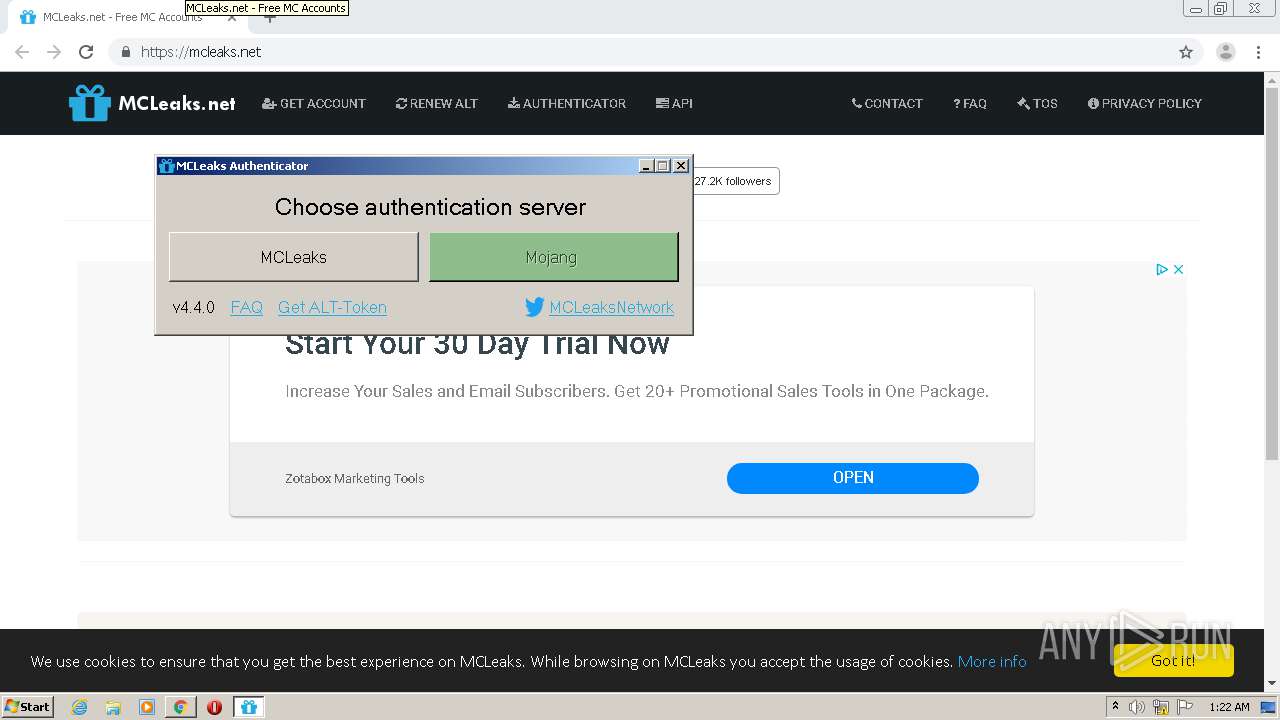Image resolution: width=1280 pixels, height=720 pixels.
Task: Open the RENEW ALT page
Action: coord(437,103)
